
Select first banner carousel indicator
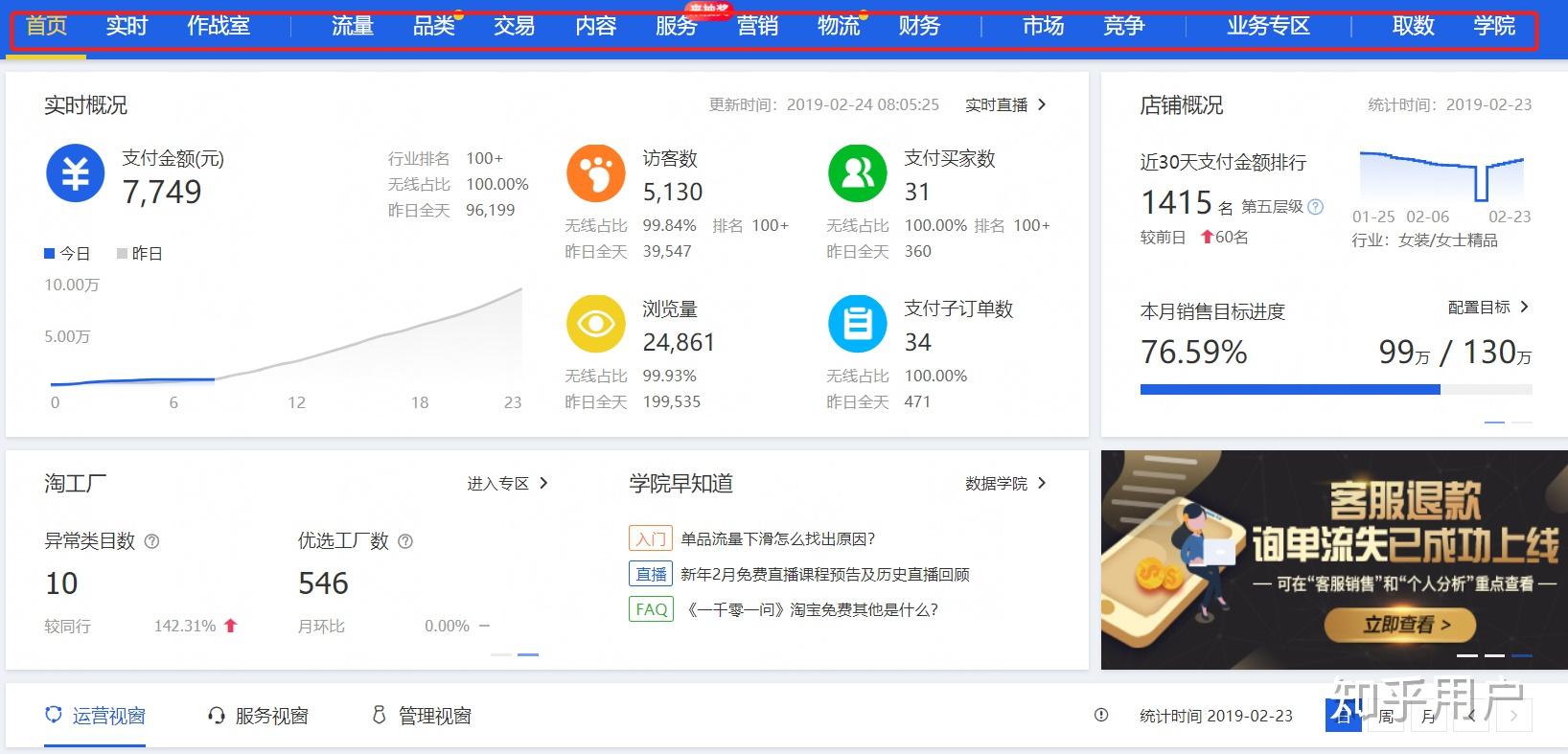pyautogui.click(x=1467, y=655)
